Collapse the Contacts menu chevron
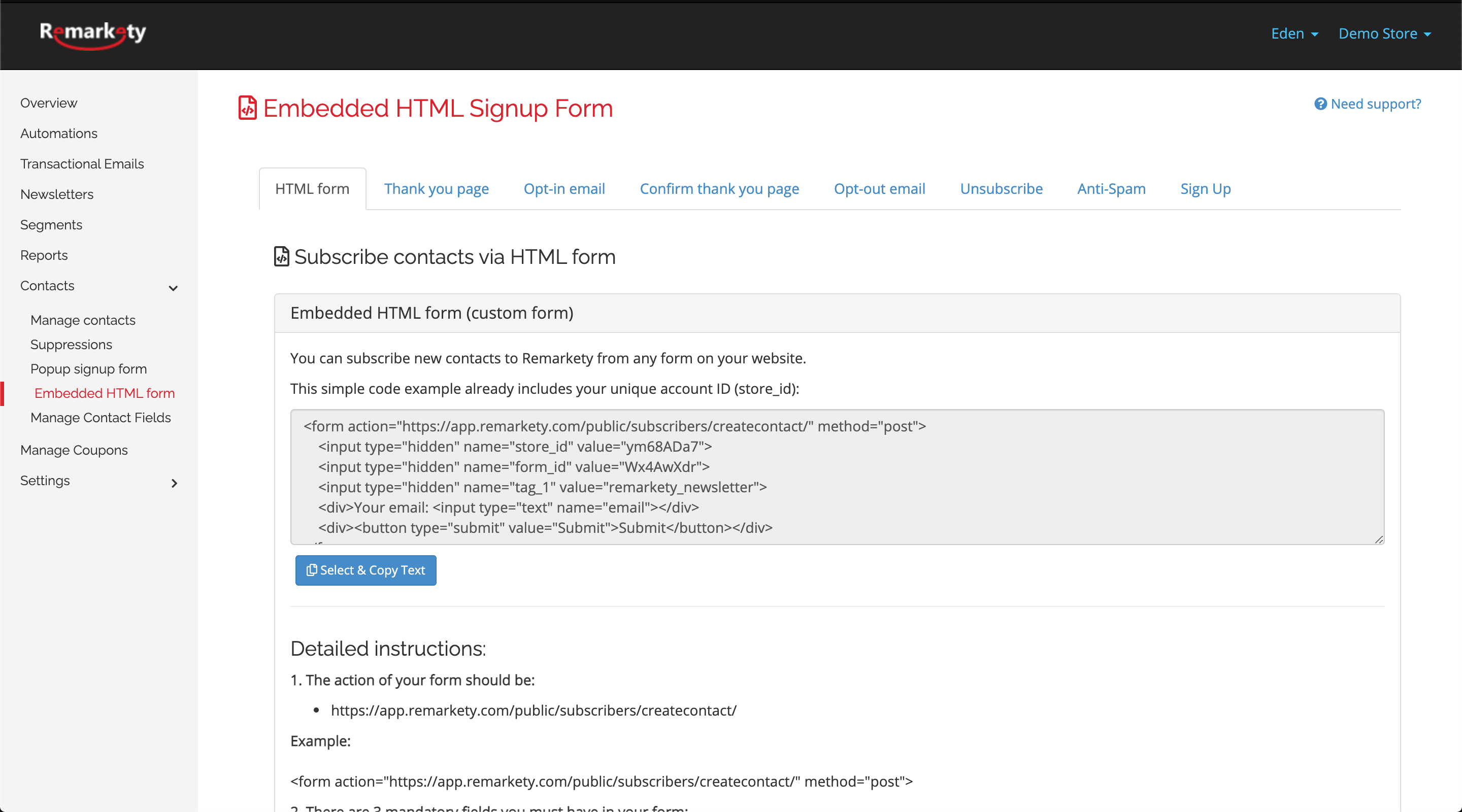 [173, 288]
